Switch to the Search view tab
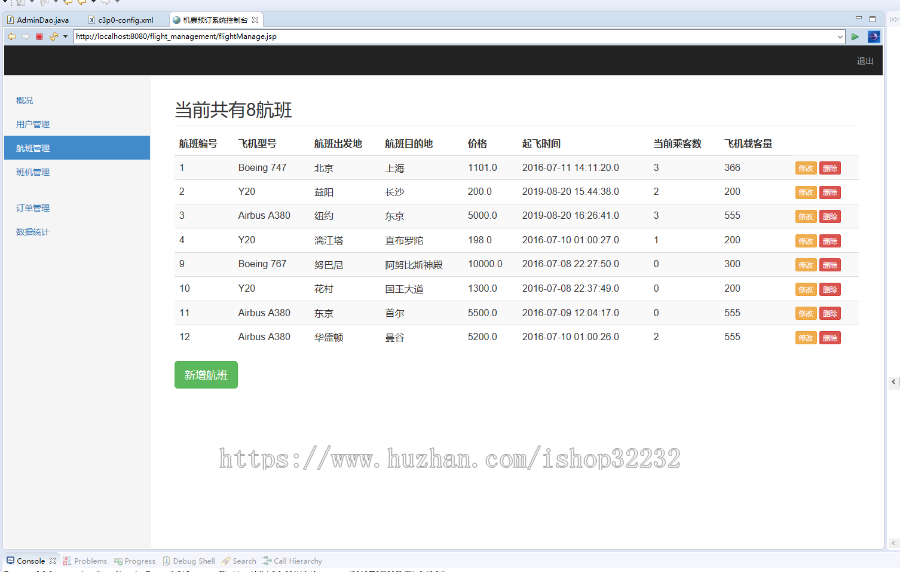This screenshot has width=900, height=572. pyautogui.click(x=239, y=561)
